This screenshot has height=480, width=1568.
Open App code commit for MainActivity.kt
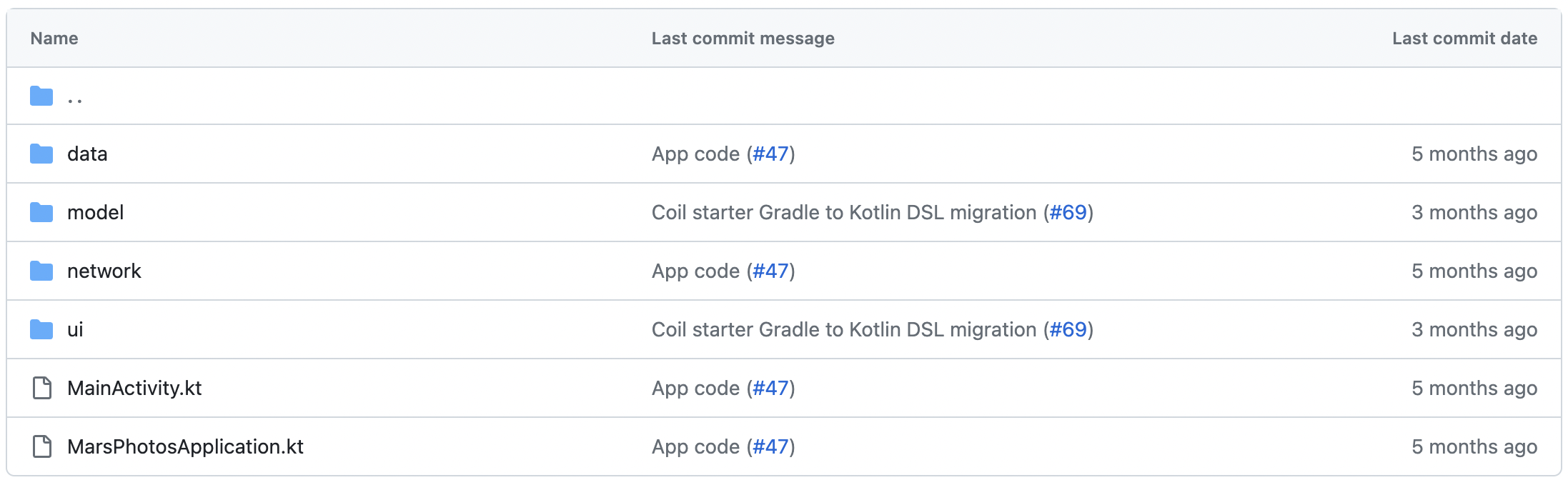pos(695,389)
